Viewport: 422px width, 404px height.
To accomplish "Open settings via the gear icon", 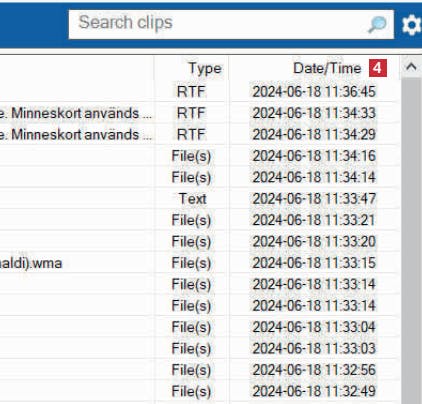I will click(412, 25).
